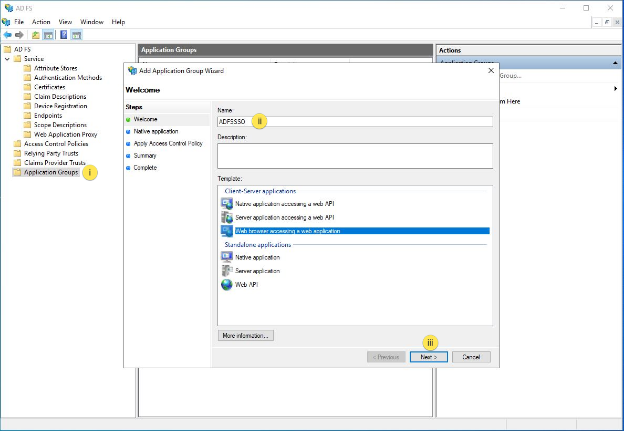Screen dimensions: 624x432
Task: Collapse the Service node in the tree
Action: point(7,58)
